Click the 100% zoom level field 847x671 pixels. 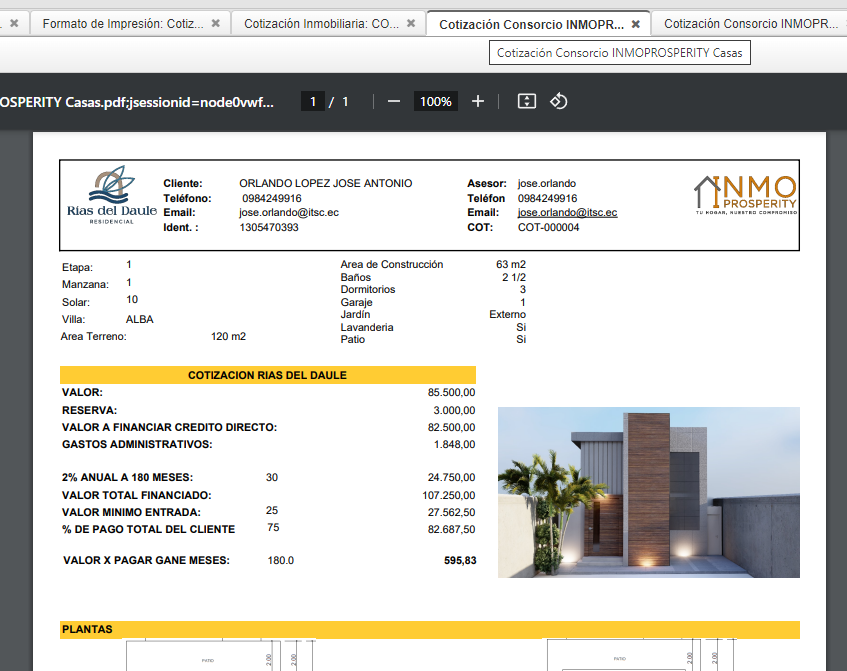click(x=435, y=102)
